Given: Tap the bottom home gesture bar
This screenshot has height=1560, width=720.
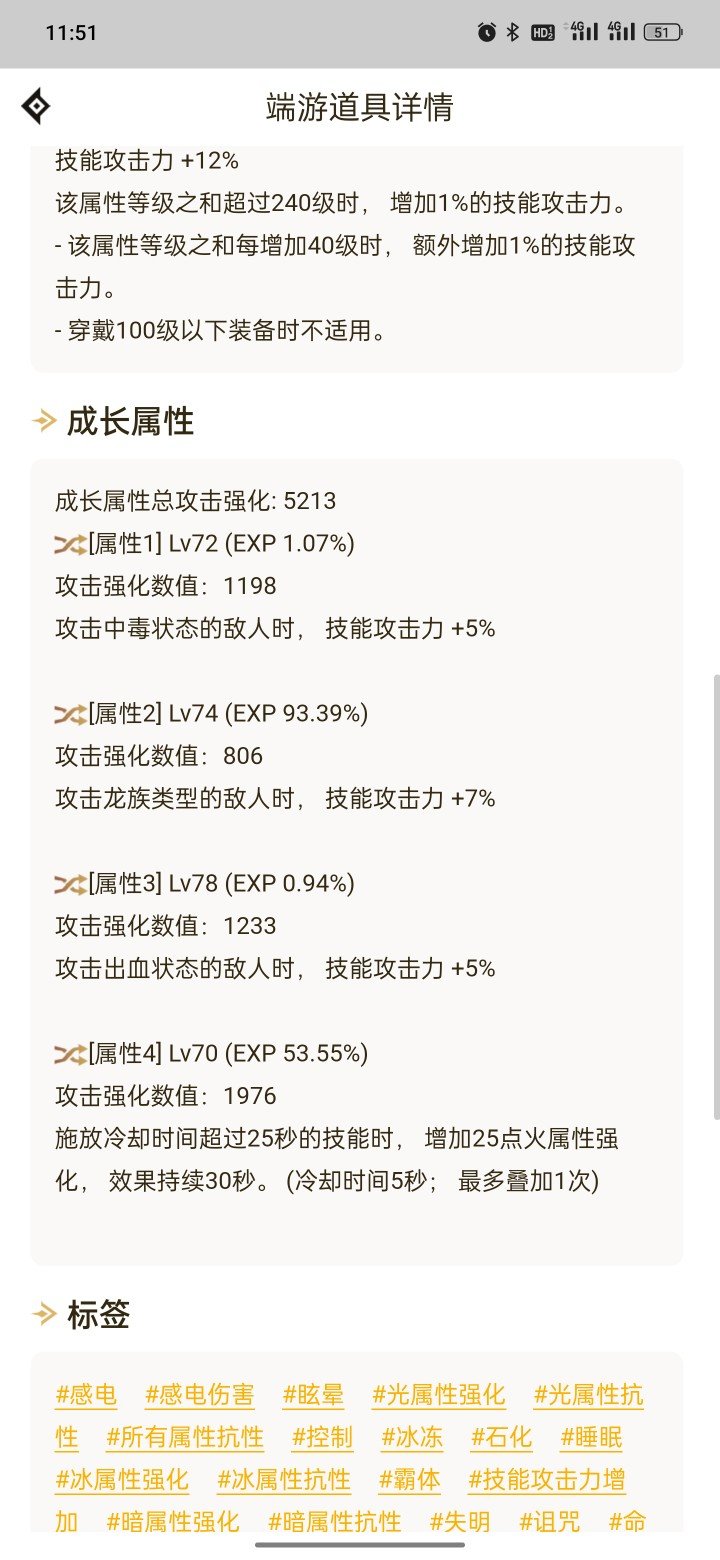Looking at the screenshot, I should [360, 1545].
